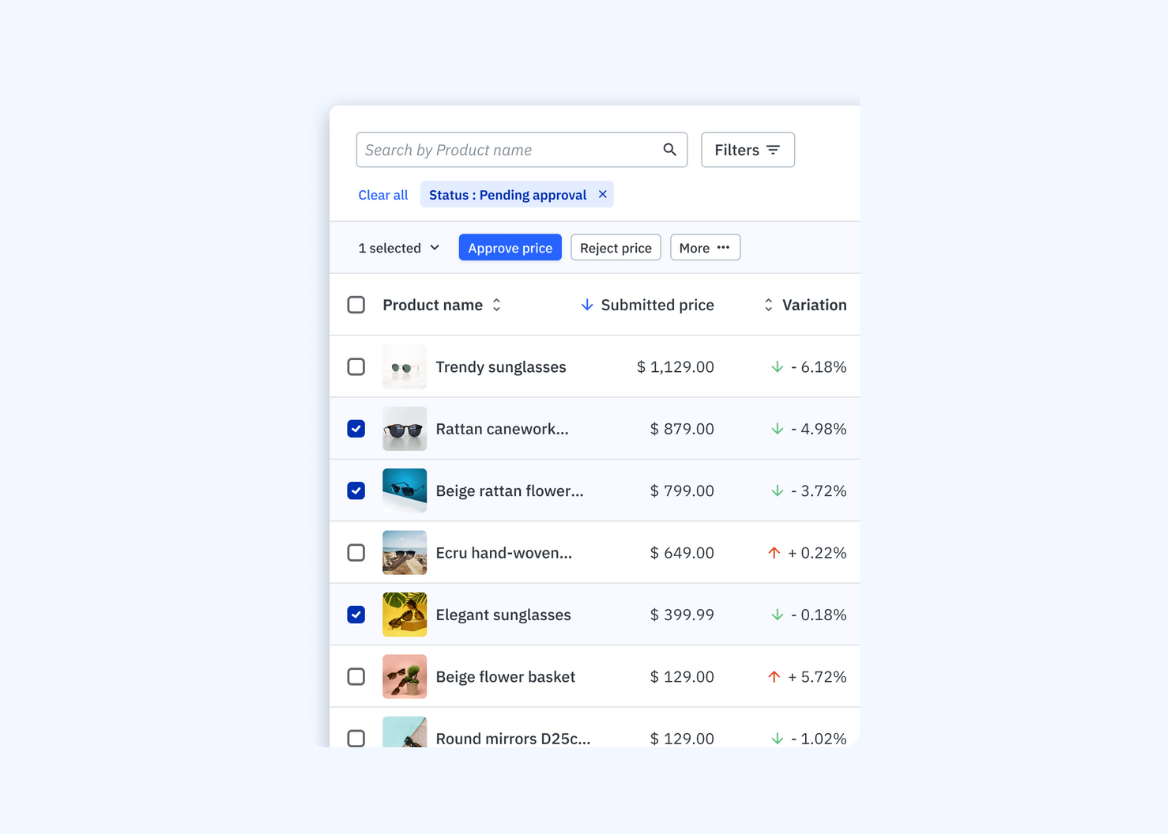Click the sort icon beside Product name

point(496,305)
